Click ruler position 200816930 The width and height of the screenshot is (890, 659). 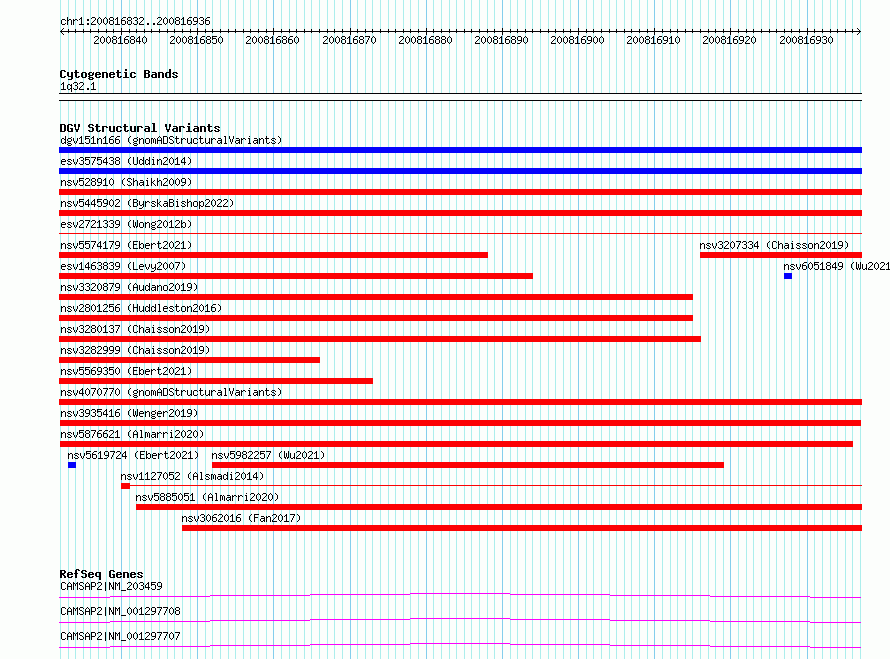tap(806, 40)
